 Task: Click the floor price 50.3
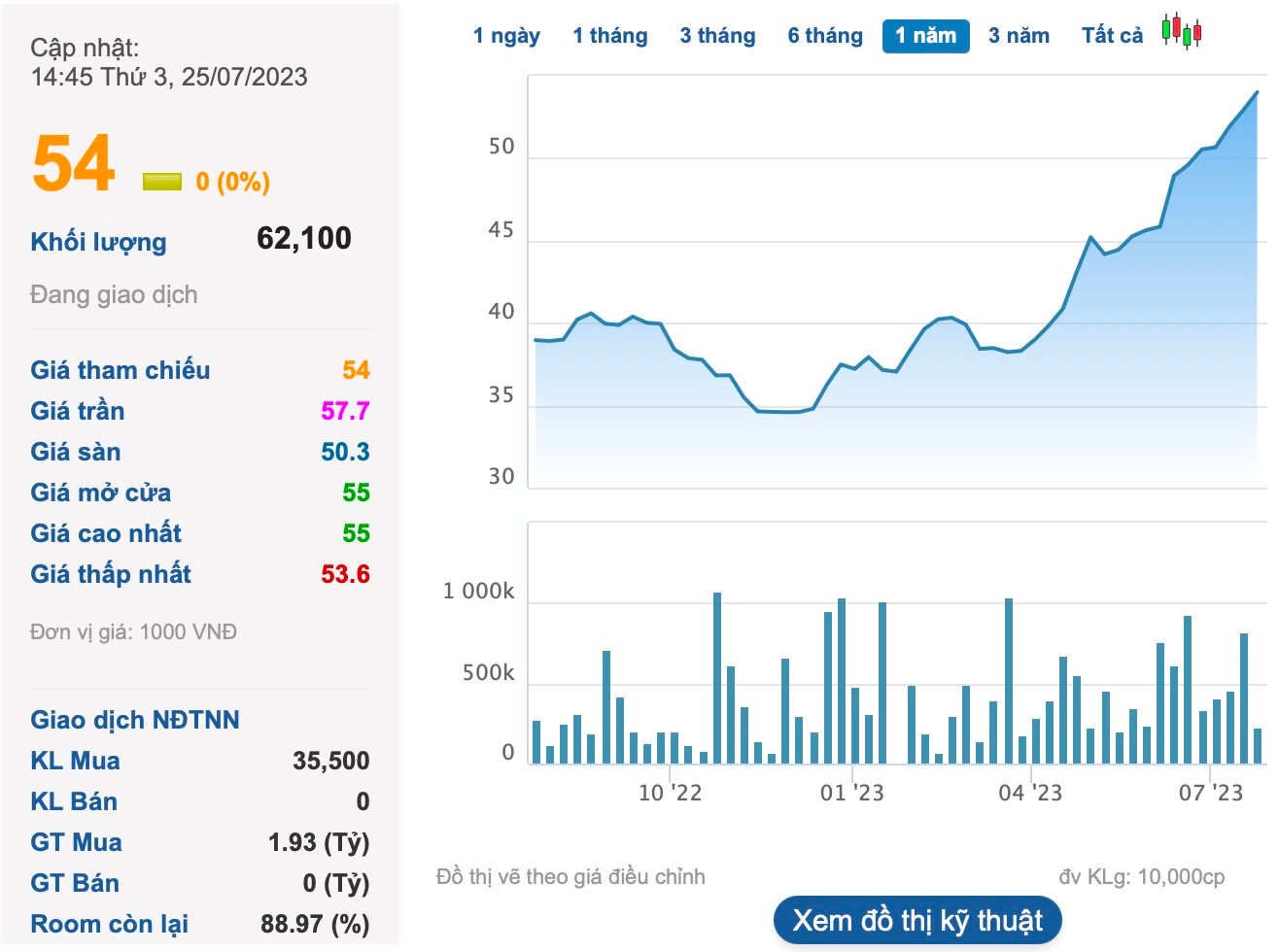point(345,452)
